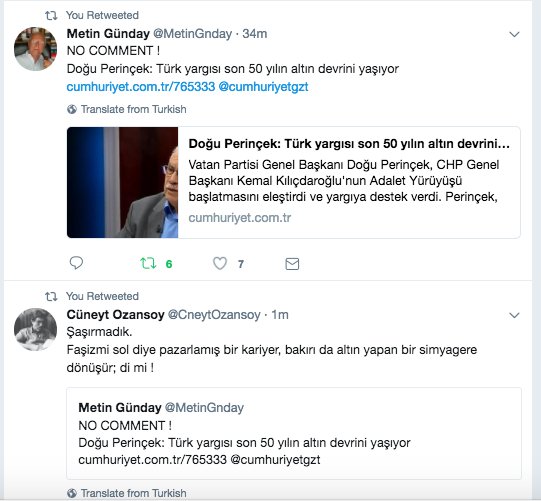Click the globe icon beside first Translate from Turkish
The image size is (541, 501).
[x=72, y=109]
